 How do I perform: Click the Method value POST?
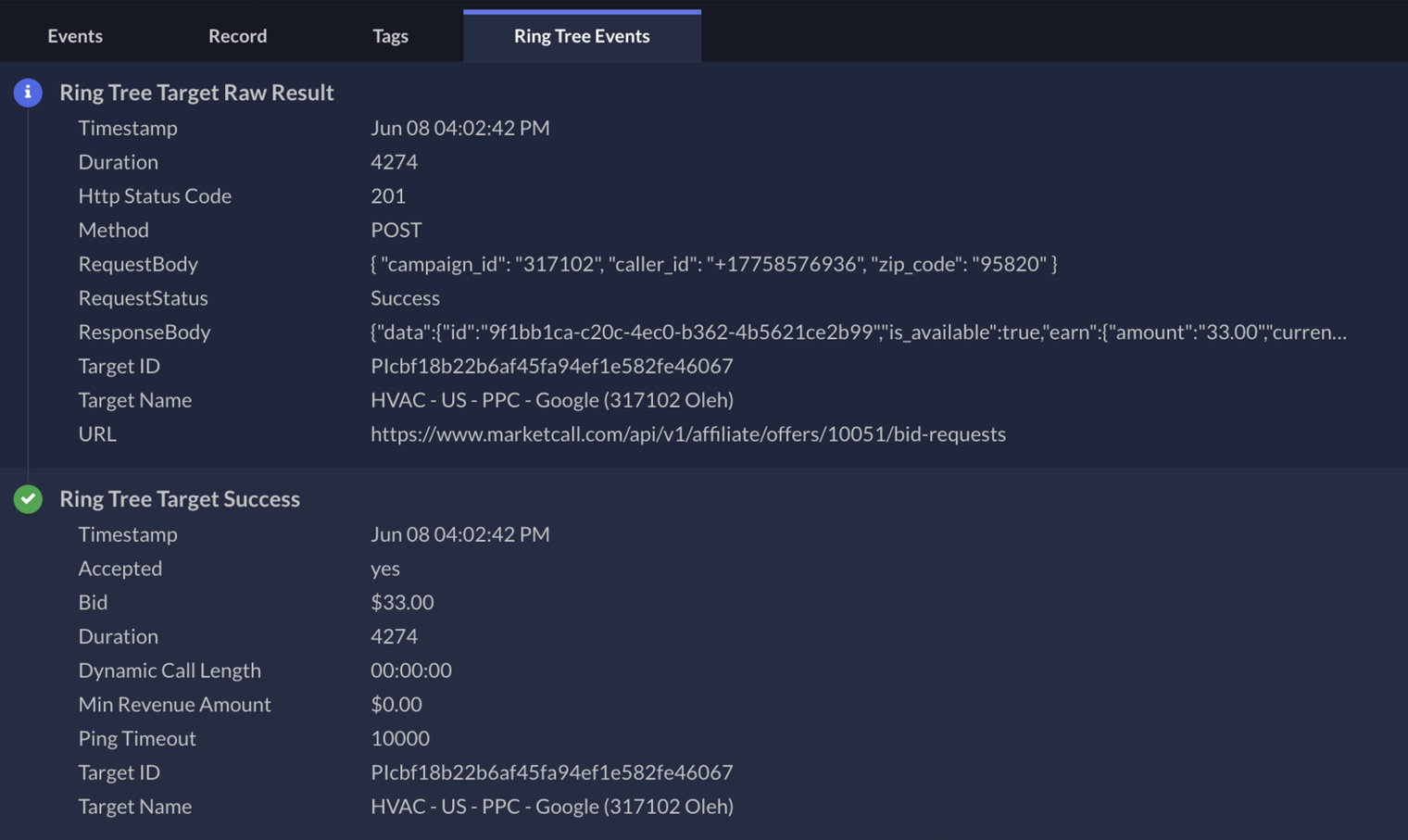396,230
